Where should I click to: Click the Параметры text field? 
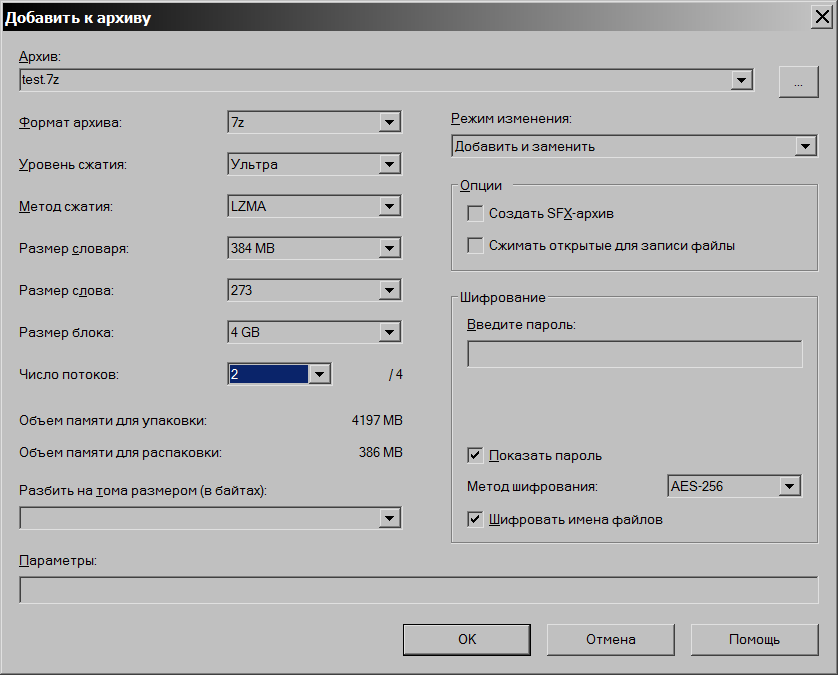point(418,590)
